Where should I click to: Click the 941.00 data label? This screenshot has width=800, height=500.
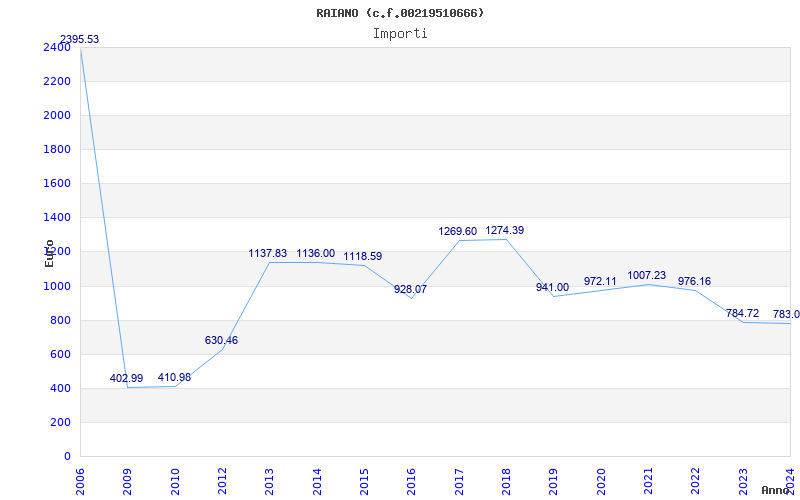coord(552,288)
